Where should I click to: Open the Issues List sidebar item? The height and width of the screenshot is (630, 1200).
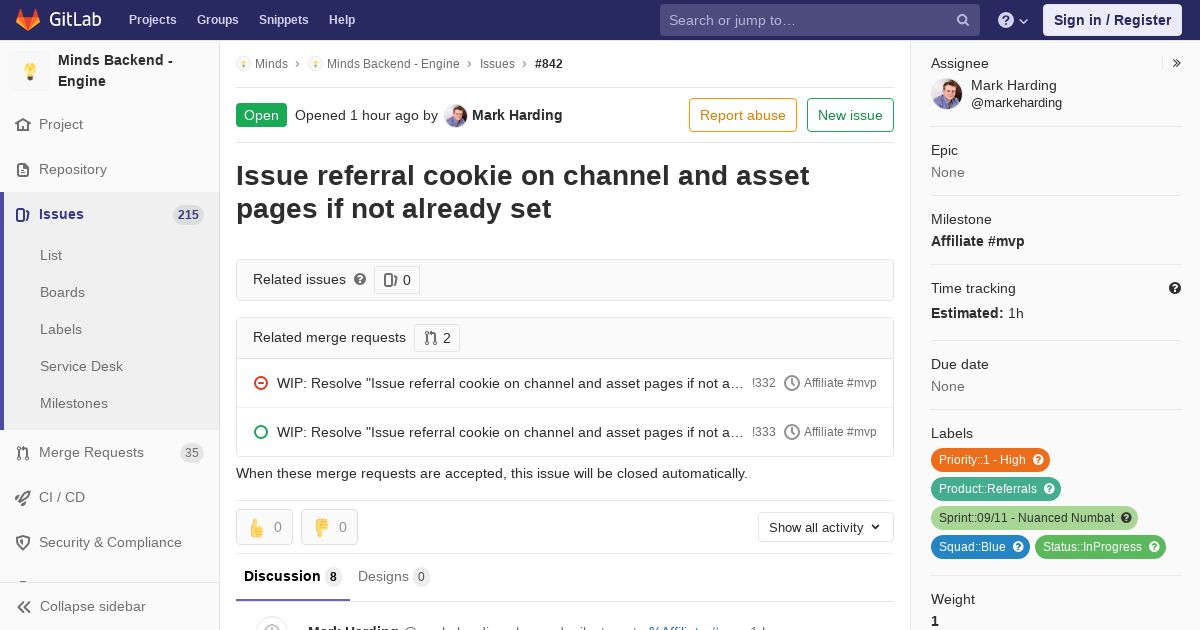(x=51, y=255)
